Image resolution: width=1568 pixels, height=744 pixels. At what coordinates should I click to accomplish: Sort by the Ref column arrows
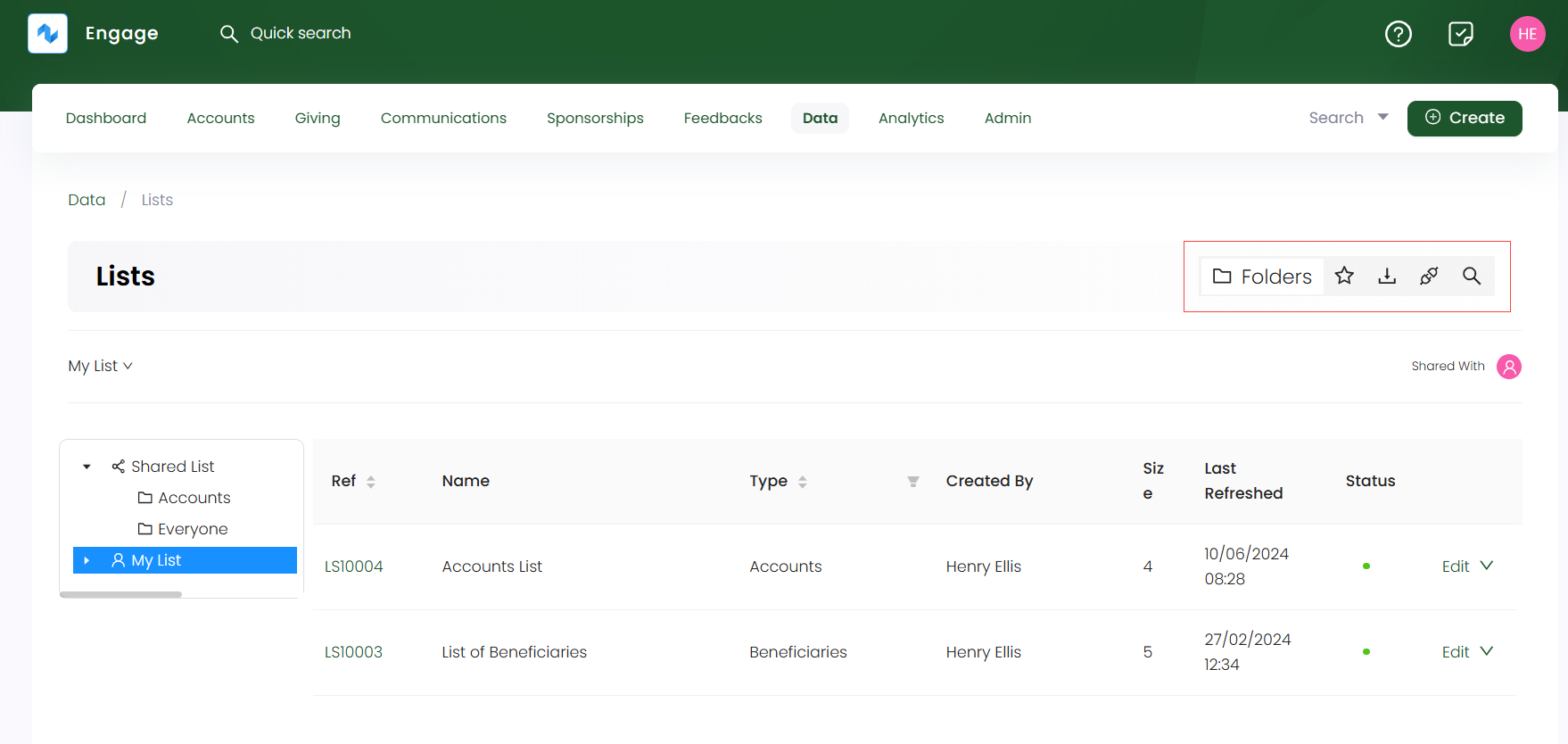click(371, 482)
